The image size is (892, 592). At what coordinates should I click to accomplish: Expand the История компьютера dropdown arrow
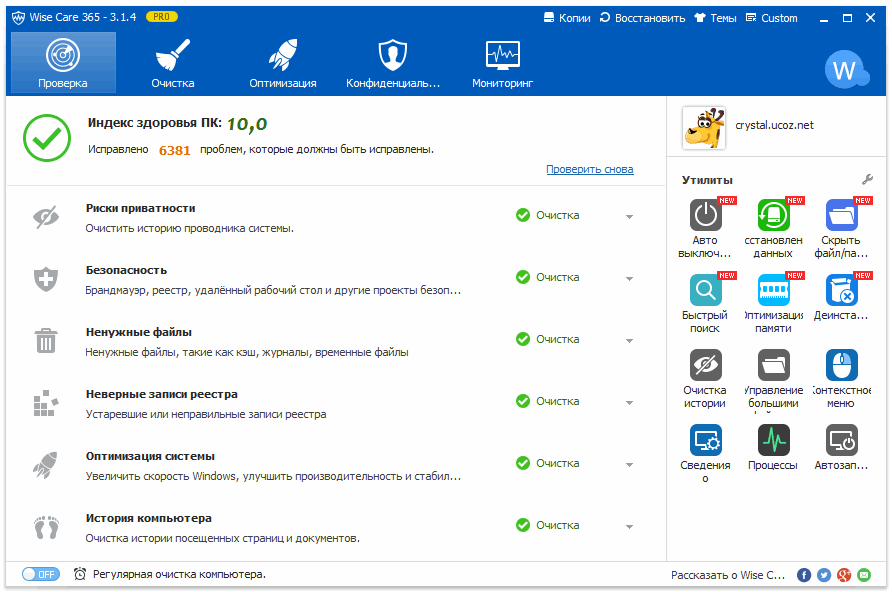[x=629, y=527]
